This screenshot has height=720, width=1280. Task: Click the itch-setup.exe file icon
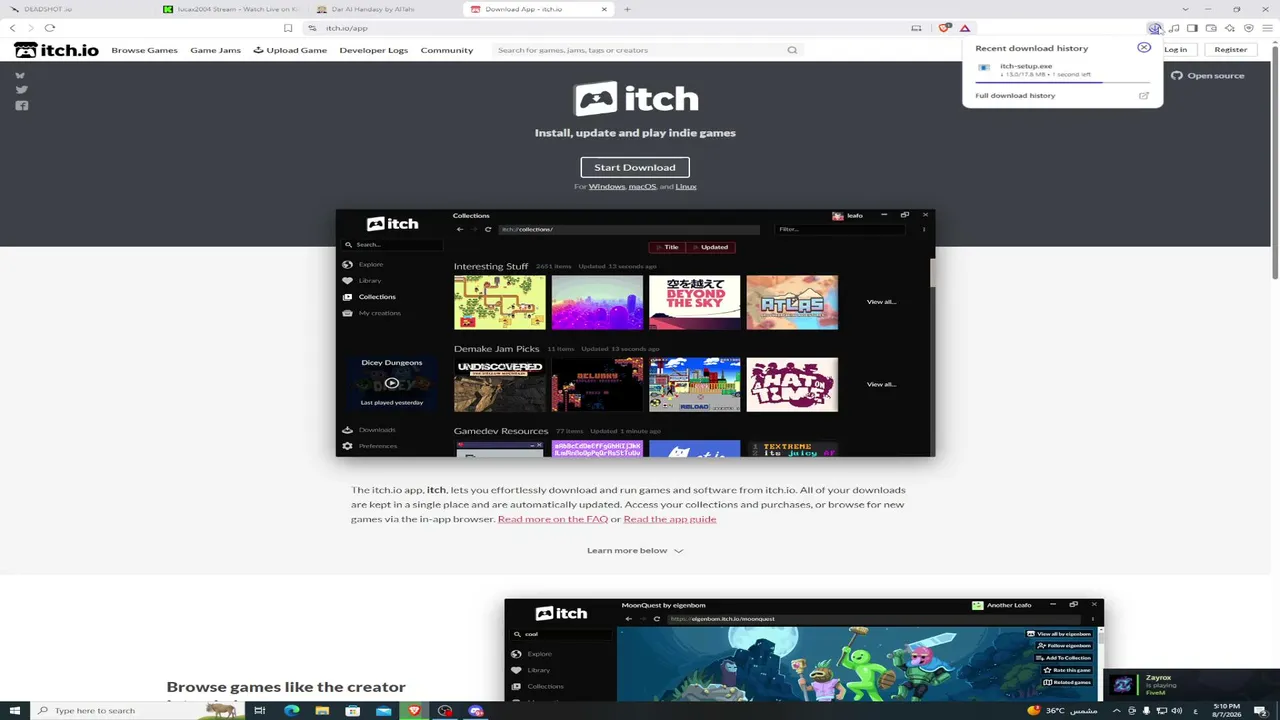point(984,69)
